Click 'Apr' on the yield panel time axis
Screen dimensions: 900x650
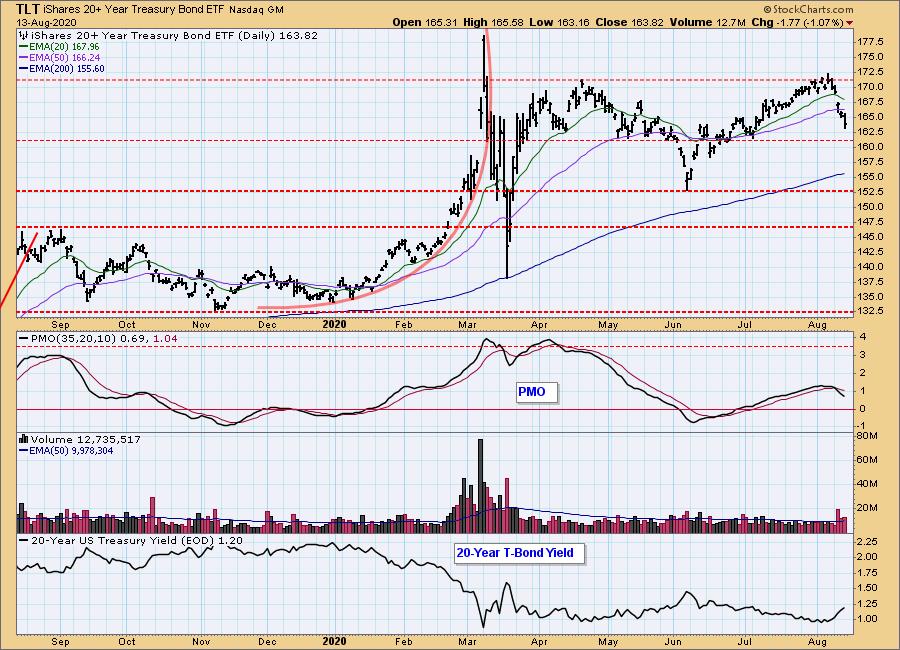[539, 641]
